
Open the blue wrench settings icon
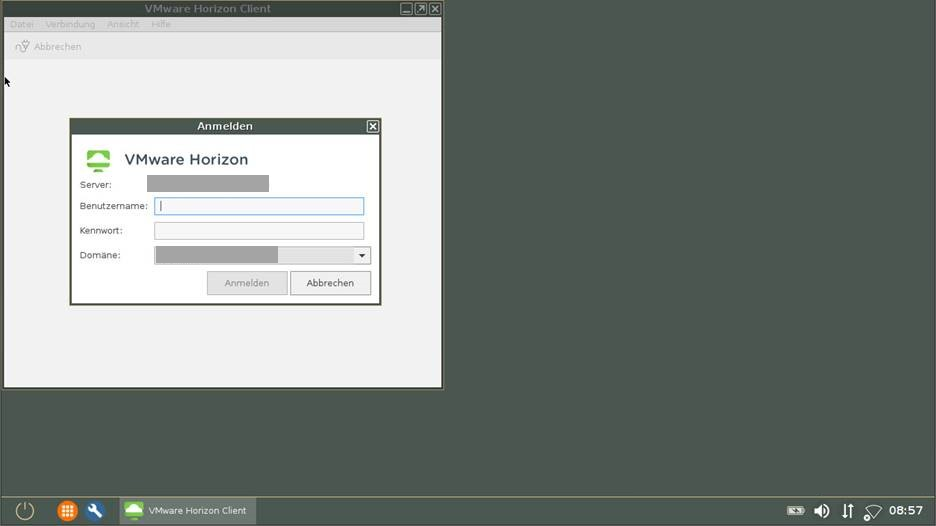coord(95,511)
